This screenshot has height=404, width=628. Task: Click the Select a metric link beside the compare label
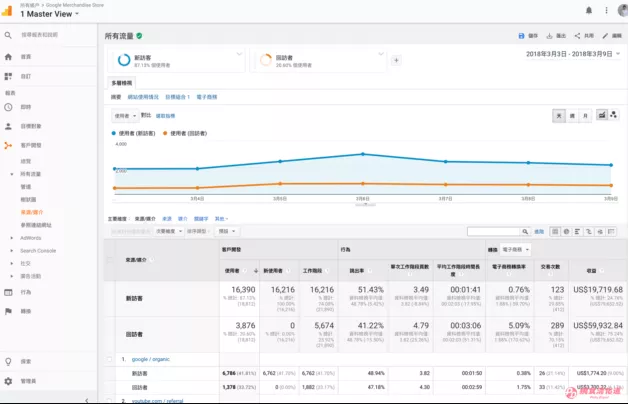point(165,116)
